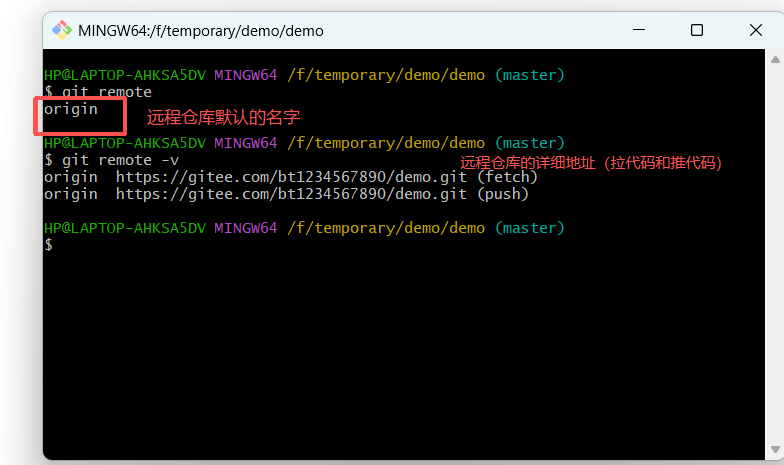
Task: Click the '(push)' text
Action: click(502, 194)
